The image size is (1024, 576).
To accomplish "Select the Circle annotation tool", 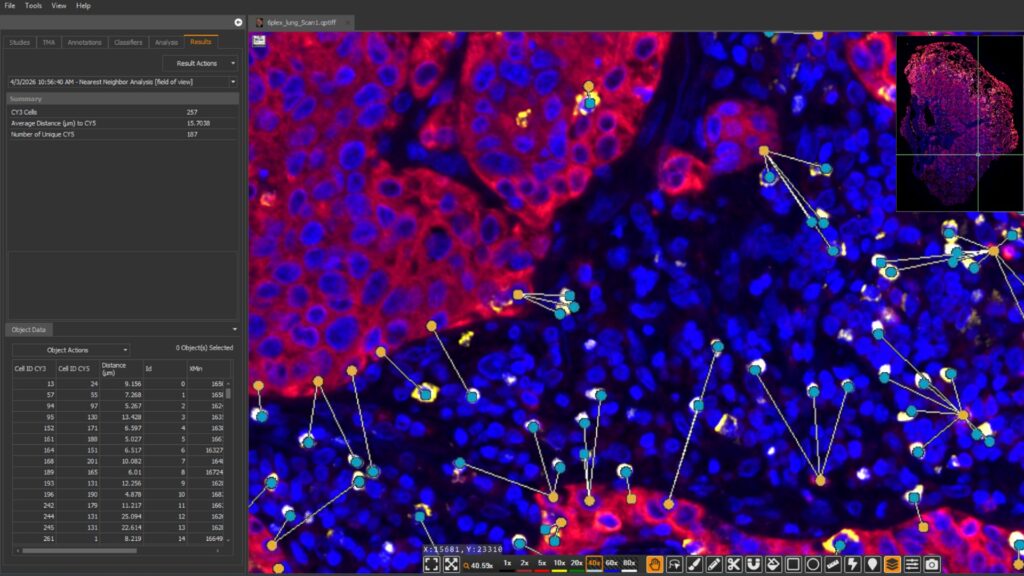I will point(813,564).
